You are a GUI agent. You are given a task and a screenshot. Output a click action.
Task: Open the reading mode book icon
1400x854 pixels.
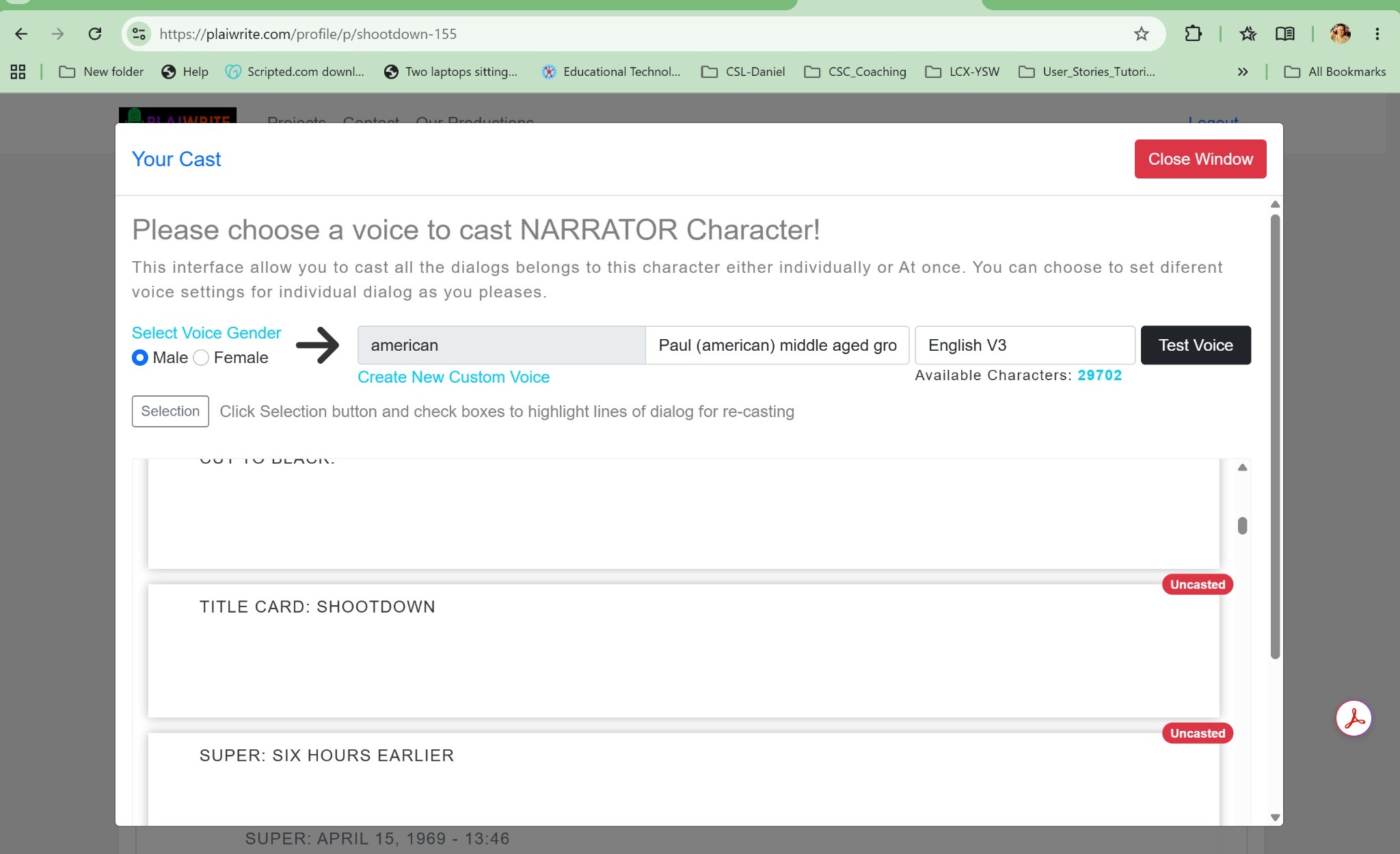pyautogui.click(x=1284, y=34)
